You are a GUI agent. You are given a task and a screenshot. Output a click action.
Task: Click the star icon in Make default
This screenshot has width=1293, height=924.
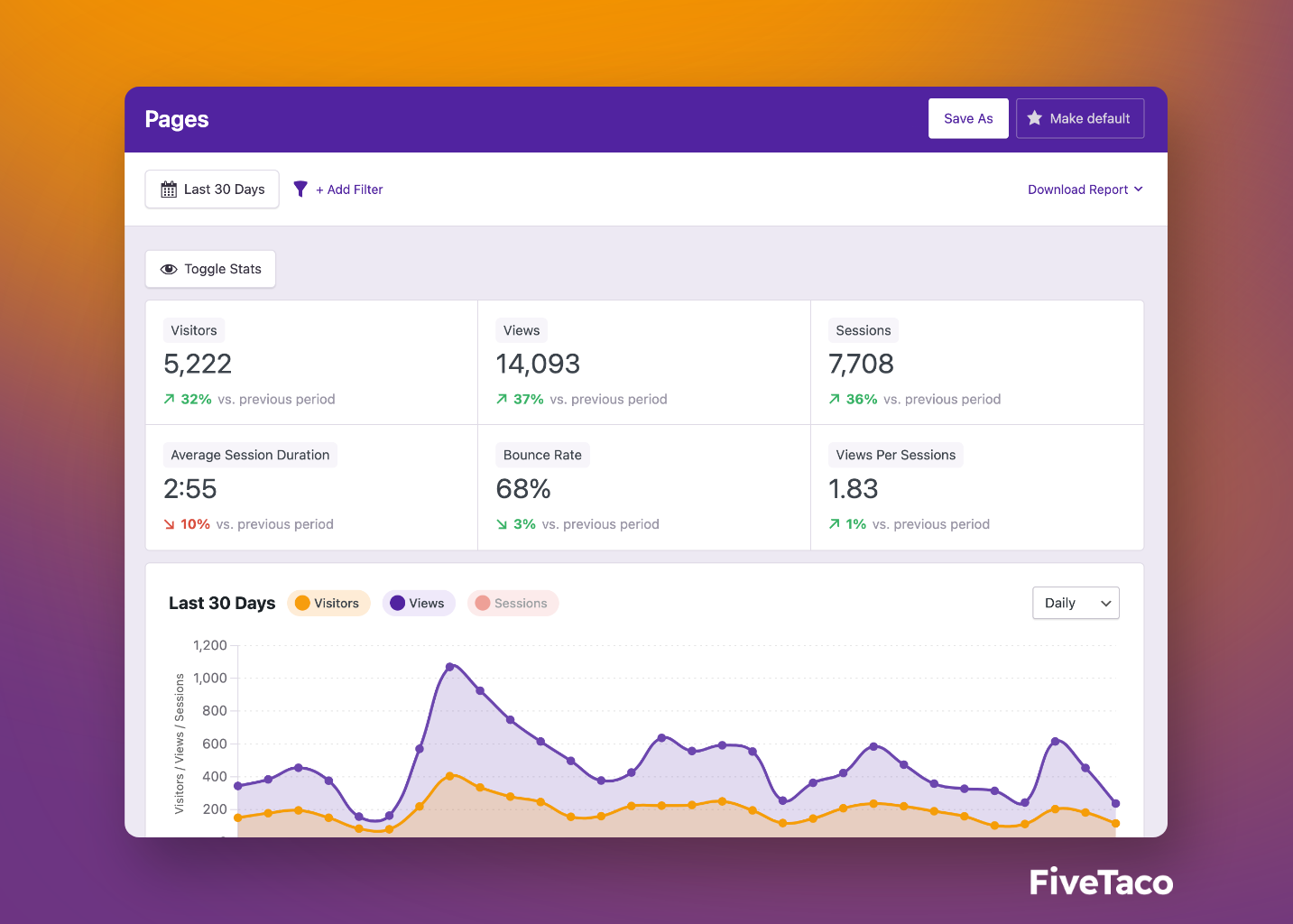coord(1035,118)
